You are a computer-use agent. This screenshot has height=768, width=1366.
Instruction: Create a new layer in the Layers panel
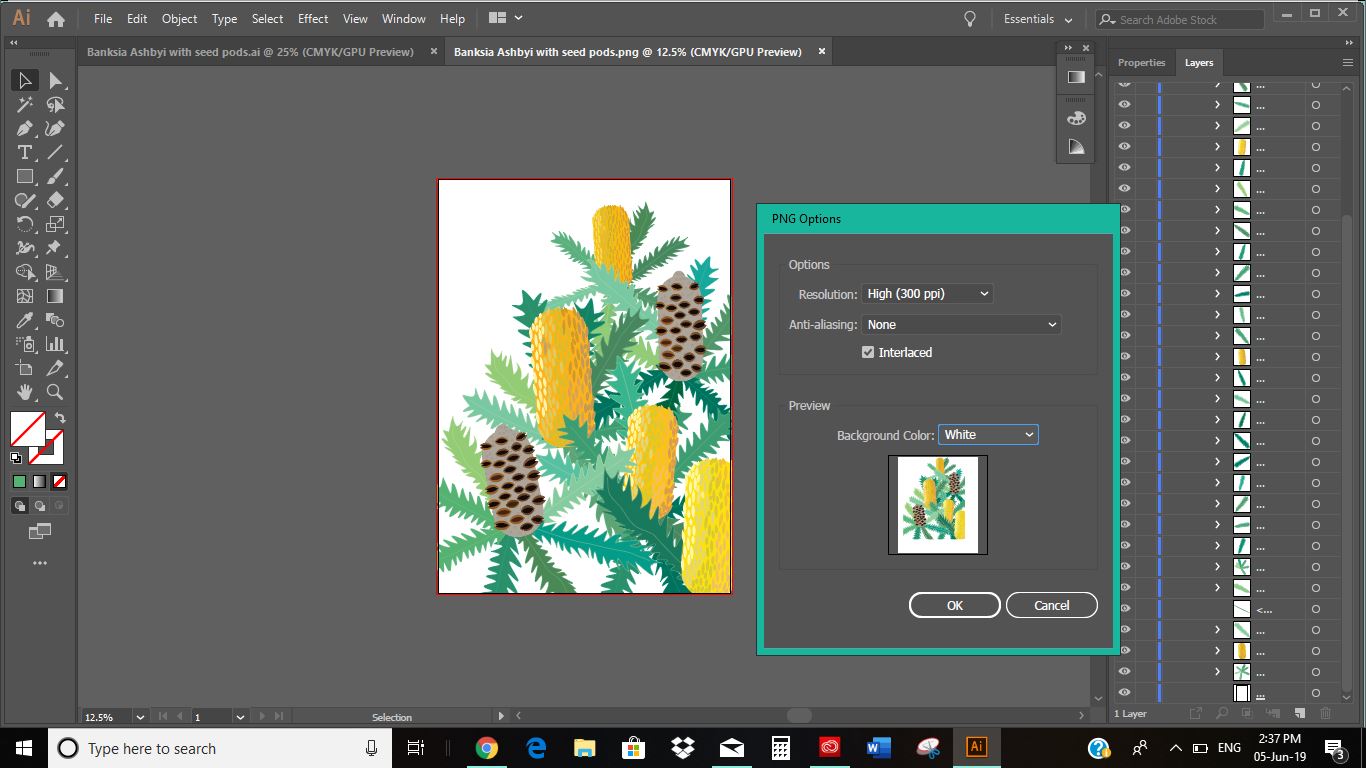(x=1297, y=713)
